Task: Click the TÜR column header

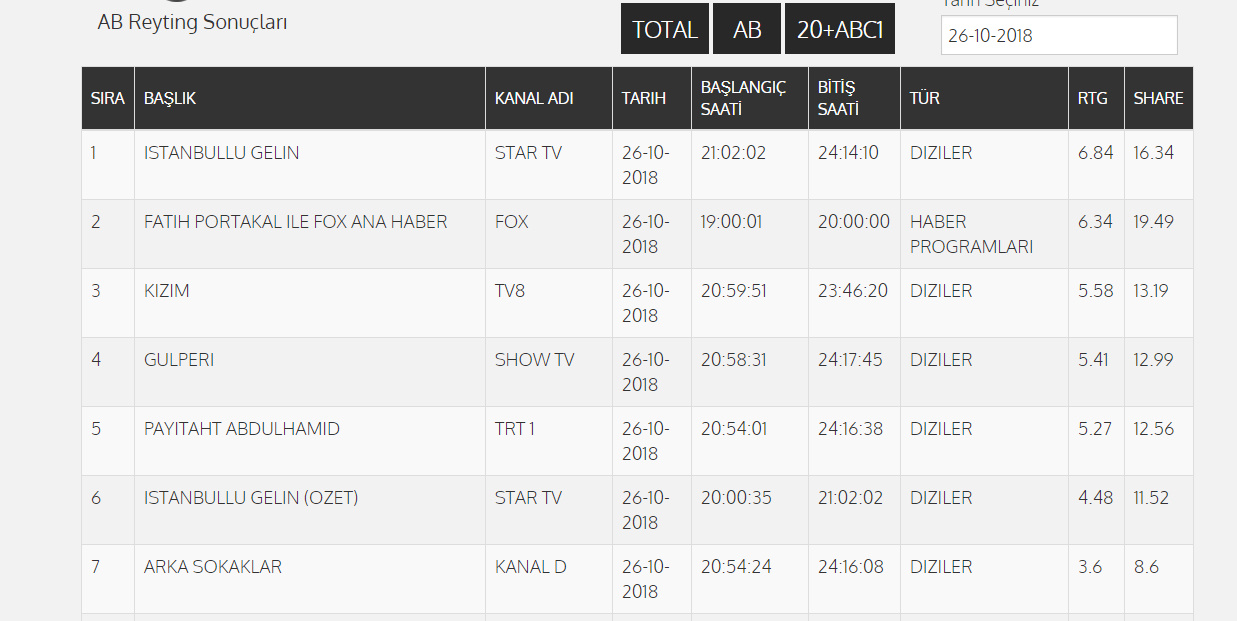Action: [924, 98]
